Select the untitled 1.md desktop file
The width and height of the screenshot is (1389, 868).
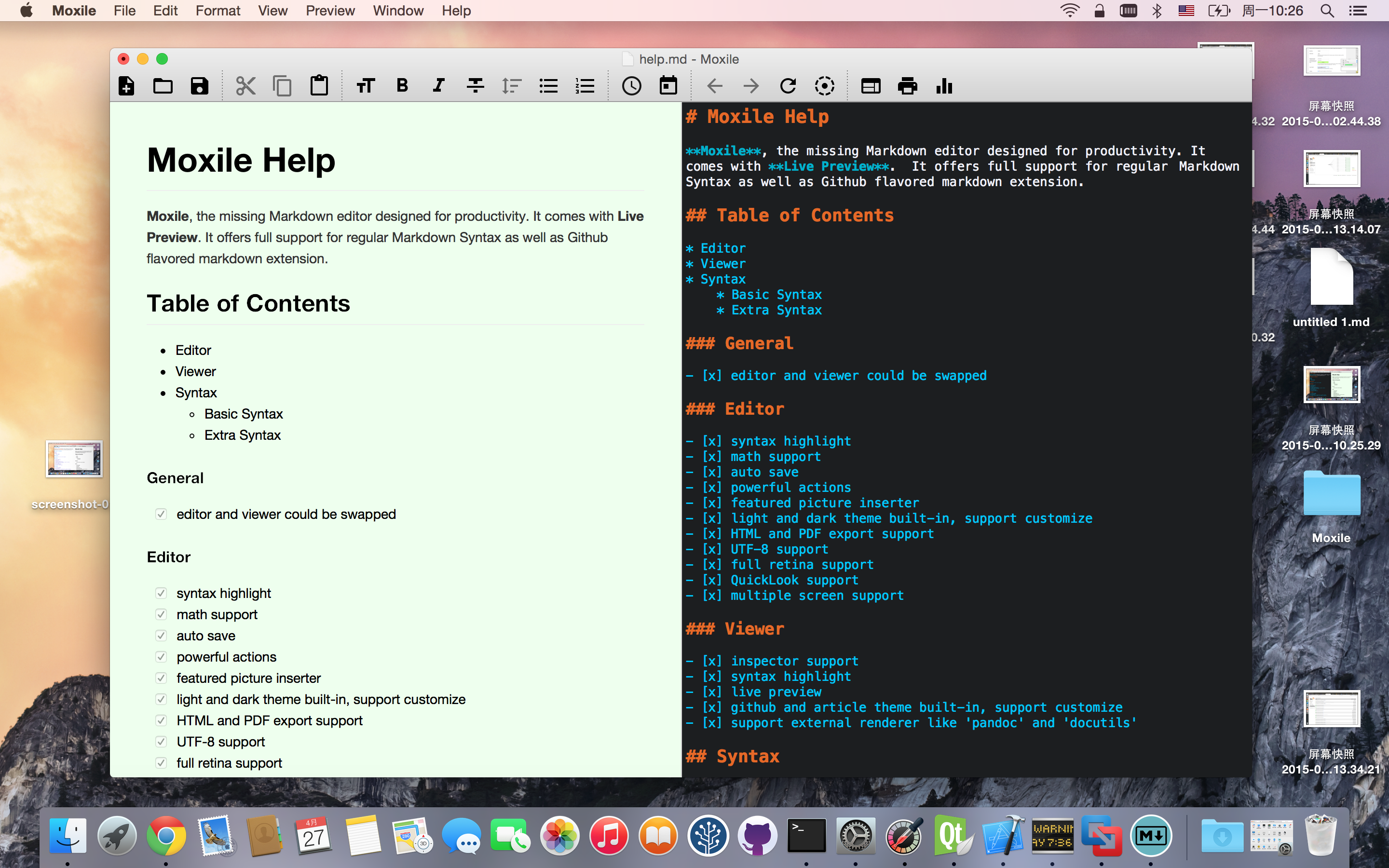click(1331, 287)
